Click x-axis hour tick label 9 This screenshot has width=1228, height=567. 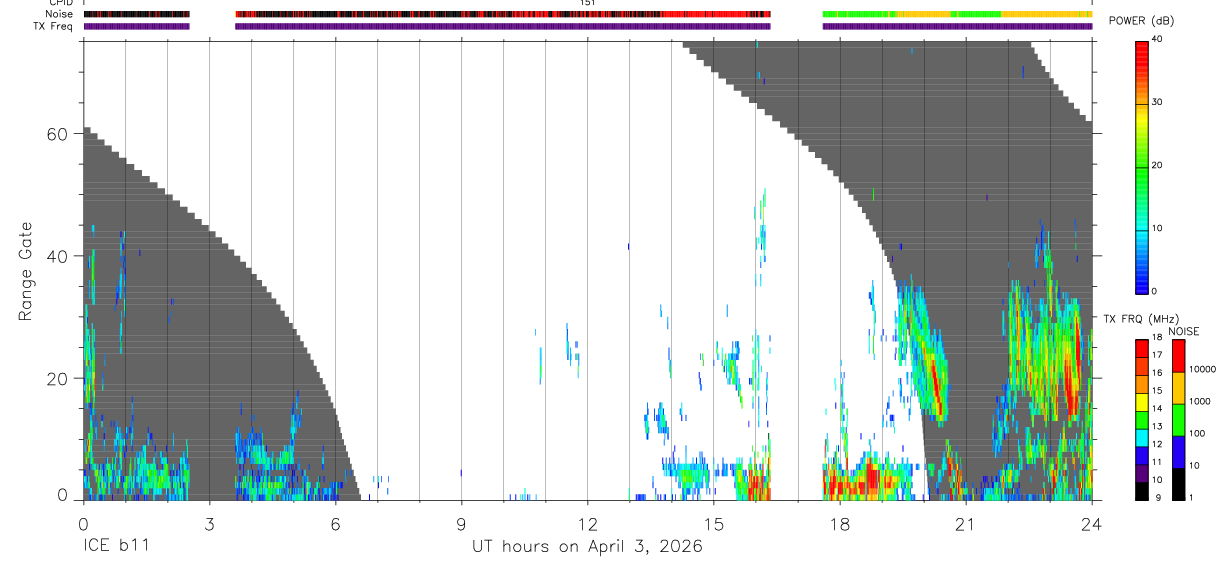click(461, 524)
